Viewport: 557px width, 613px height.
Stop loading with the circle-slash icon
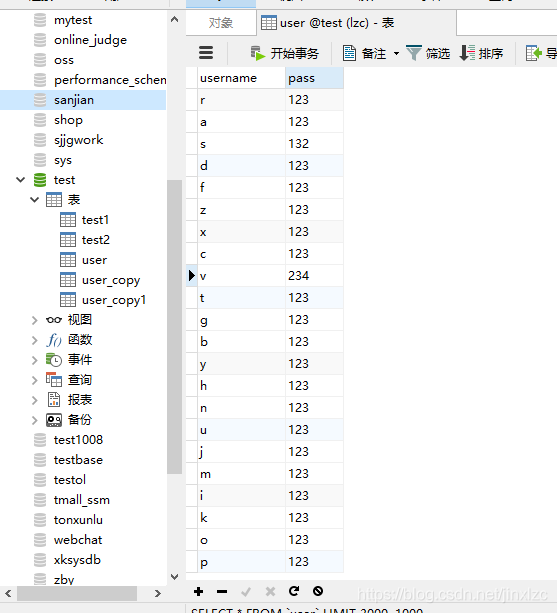click(x=318, y=591)
